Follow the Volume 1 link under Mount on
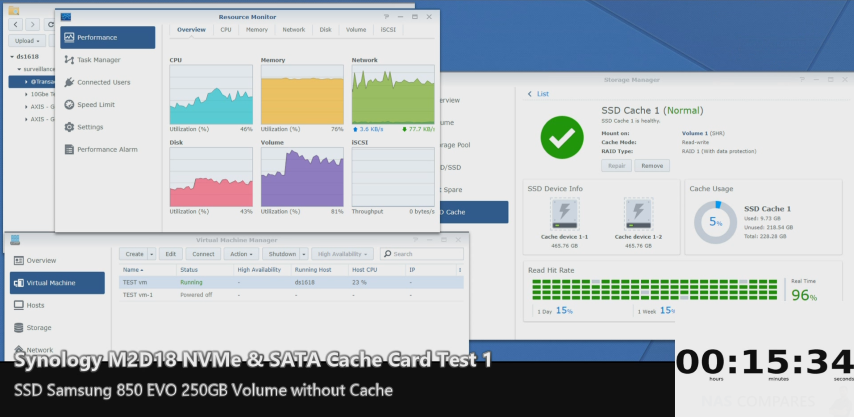This screenshot has width=854, height=417. (694, 133)
